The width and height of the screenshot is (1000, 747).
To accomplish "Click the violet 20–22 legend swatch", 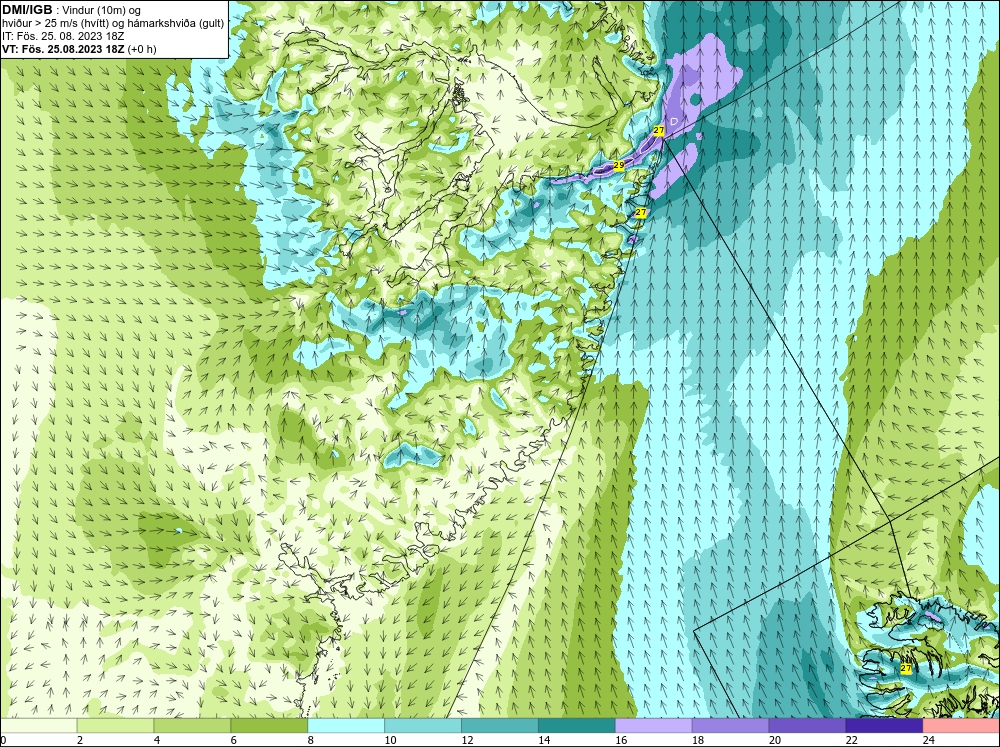I will pyautogui.click(x=807, y=726).
